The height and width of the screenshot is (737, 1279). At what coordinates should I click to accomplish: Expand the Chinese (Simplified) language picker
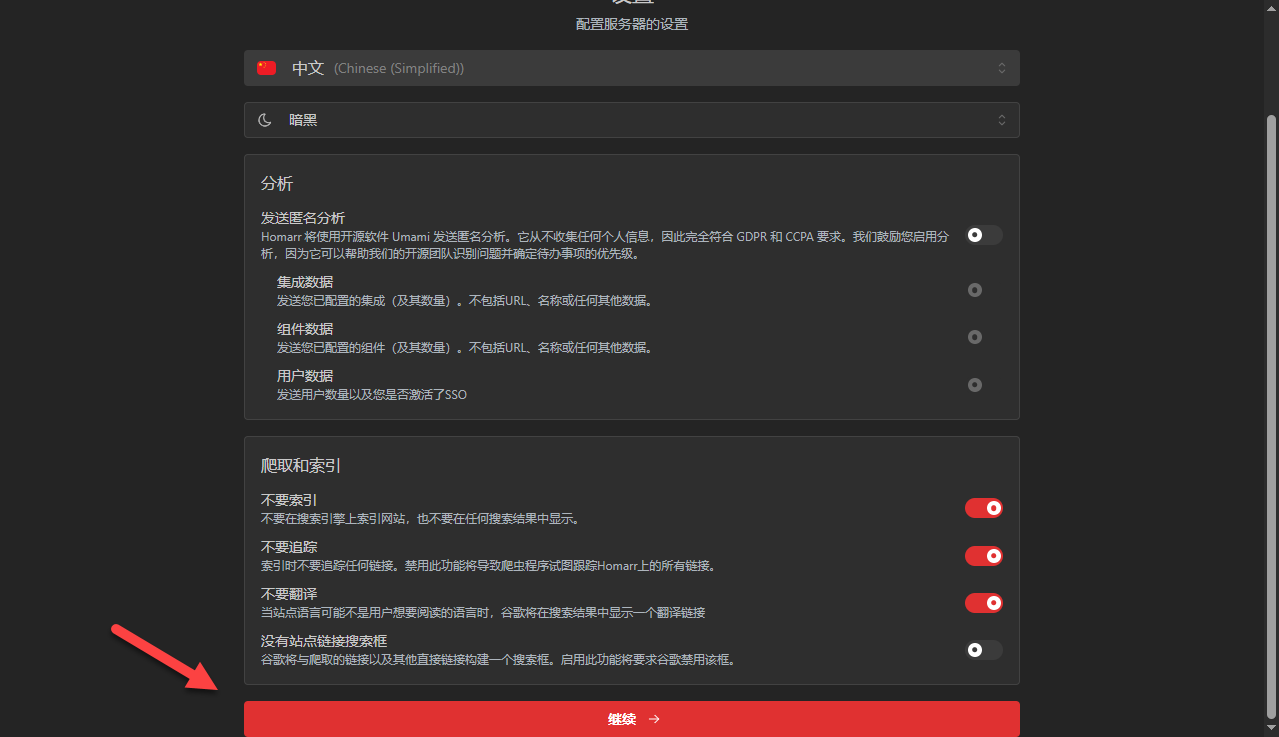point(631,67)
